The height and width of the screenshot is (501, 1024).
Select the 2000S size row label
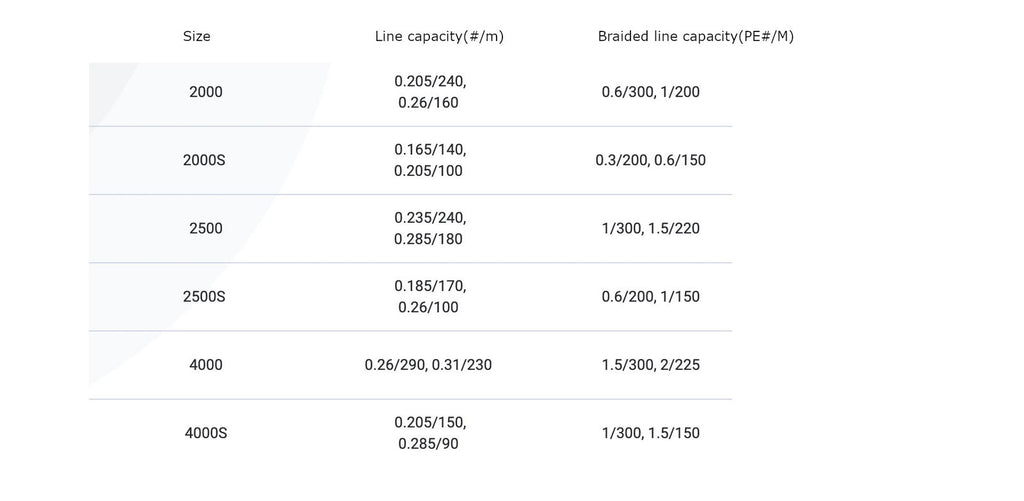click(x=206, y=160)
